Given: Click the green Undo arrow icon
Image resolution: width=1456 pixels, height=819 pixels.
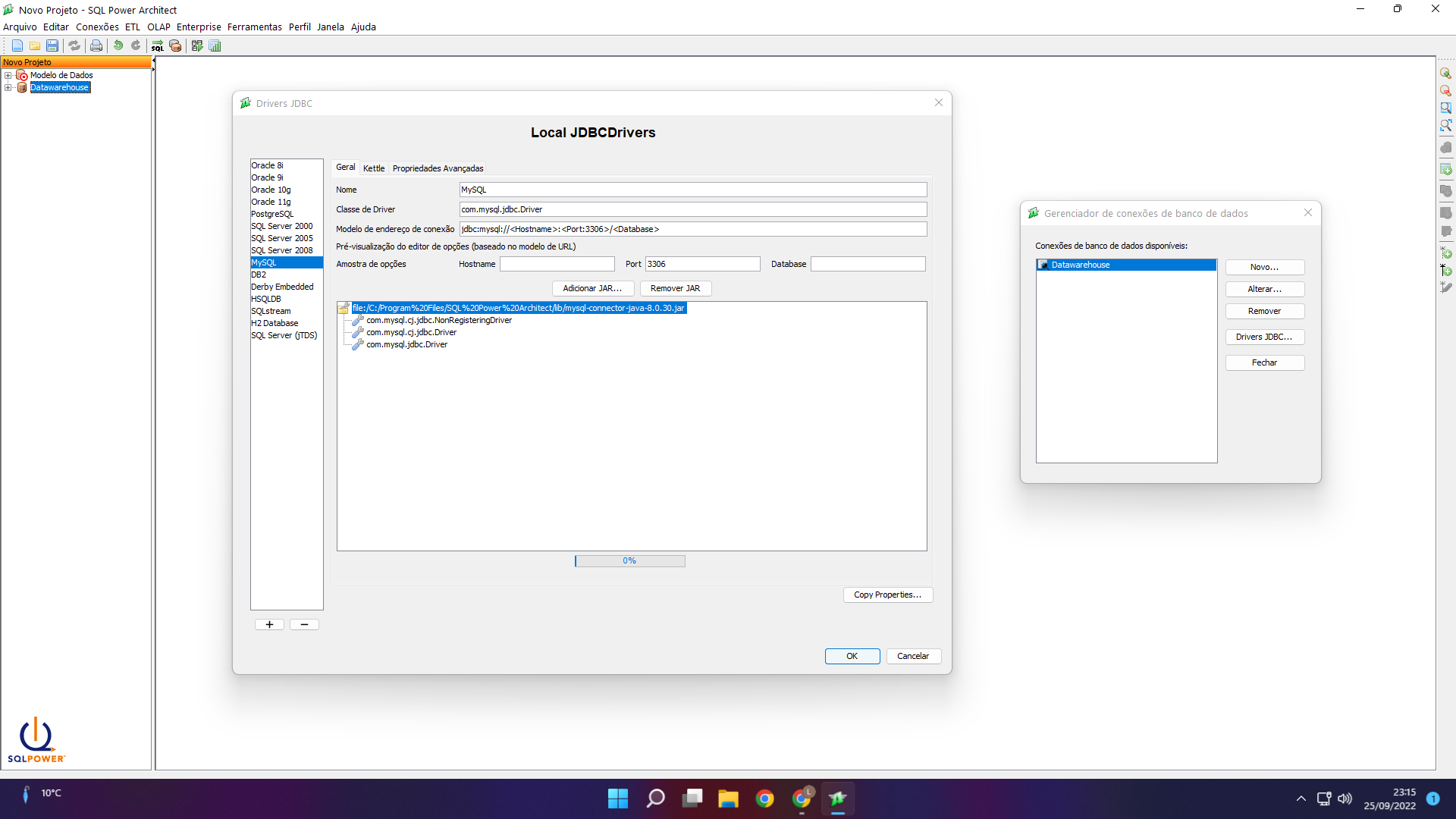Looking at the screenshot, I should point(118,45).
